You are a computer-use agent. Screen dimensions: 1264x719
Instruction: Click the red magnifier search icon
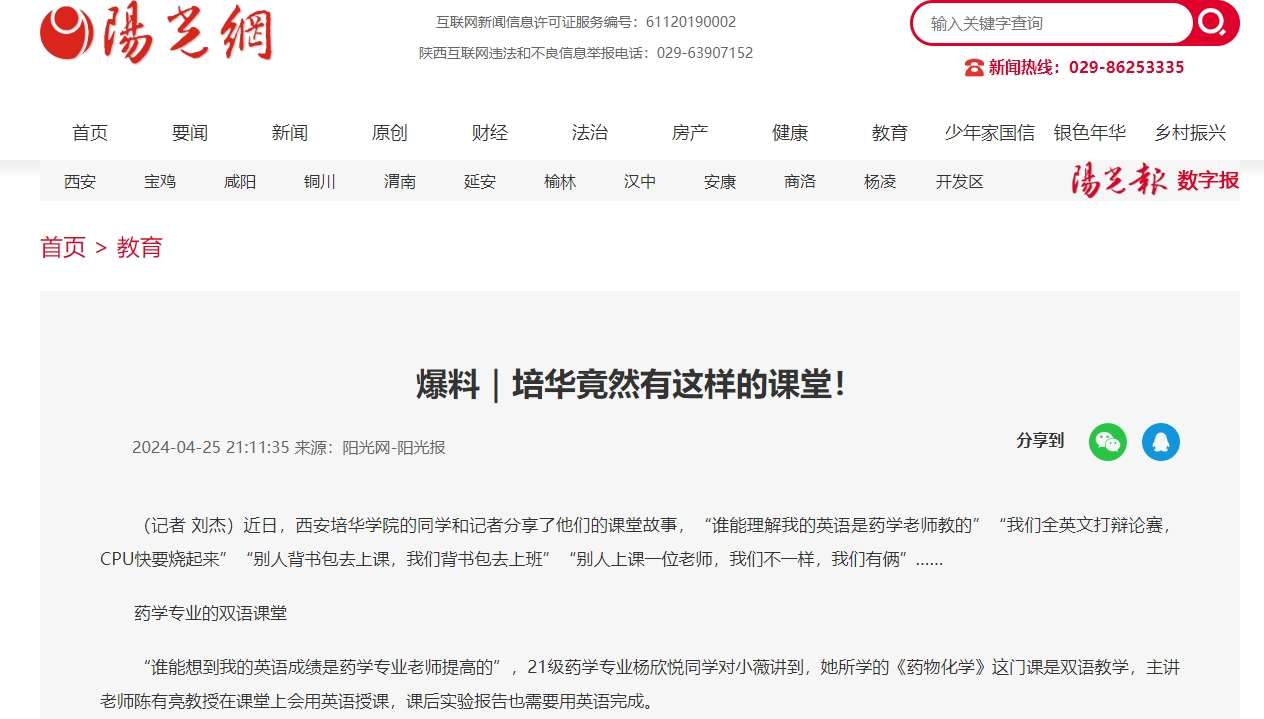point(1213,23)
